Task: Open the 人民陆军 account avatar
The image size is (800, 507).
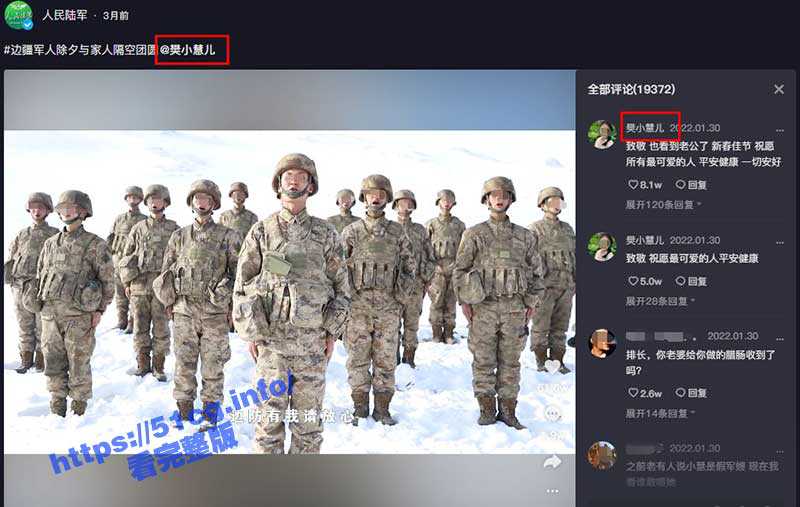Action: [x=19, y=15]
